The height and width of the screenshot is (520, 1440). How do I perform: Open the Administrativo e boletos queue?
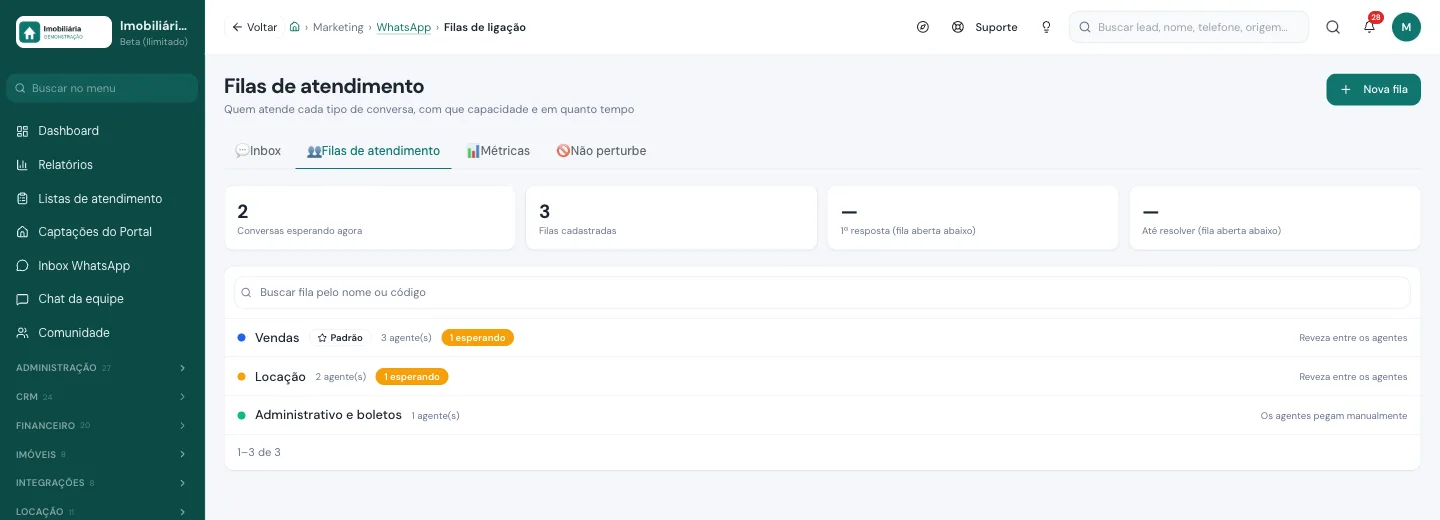pyautogui.click(x=822, y=415)
